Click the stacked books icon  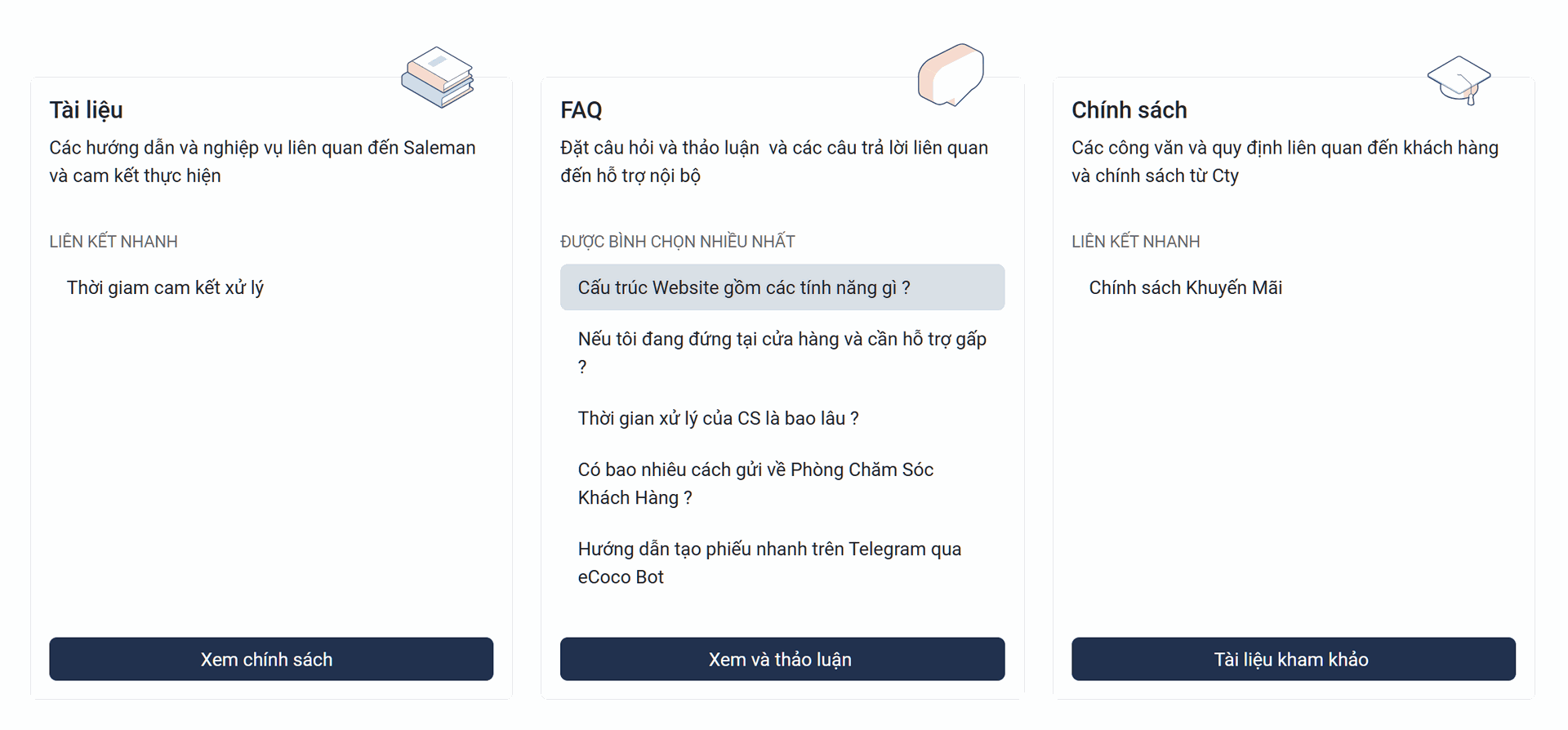tap(437, 78)
